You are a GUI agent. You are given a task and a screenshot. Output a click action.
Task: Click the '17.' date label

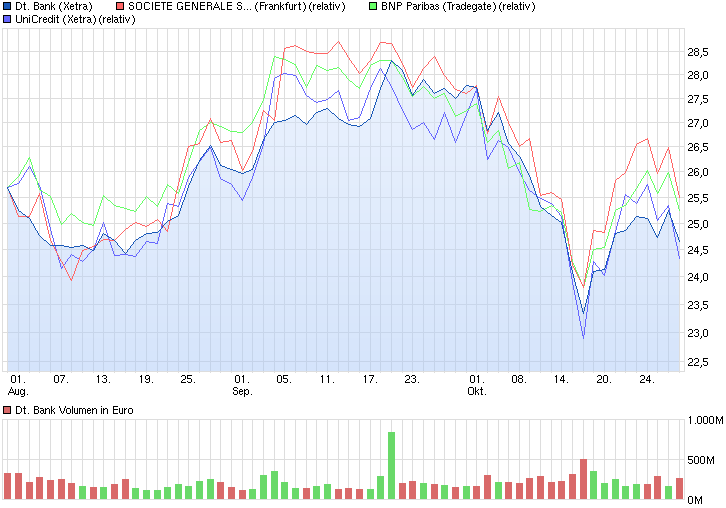[x=369, y=380]
